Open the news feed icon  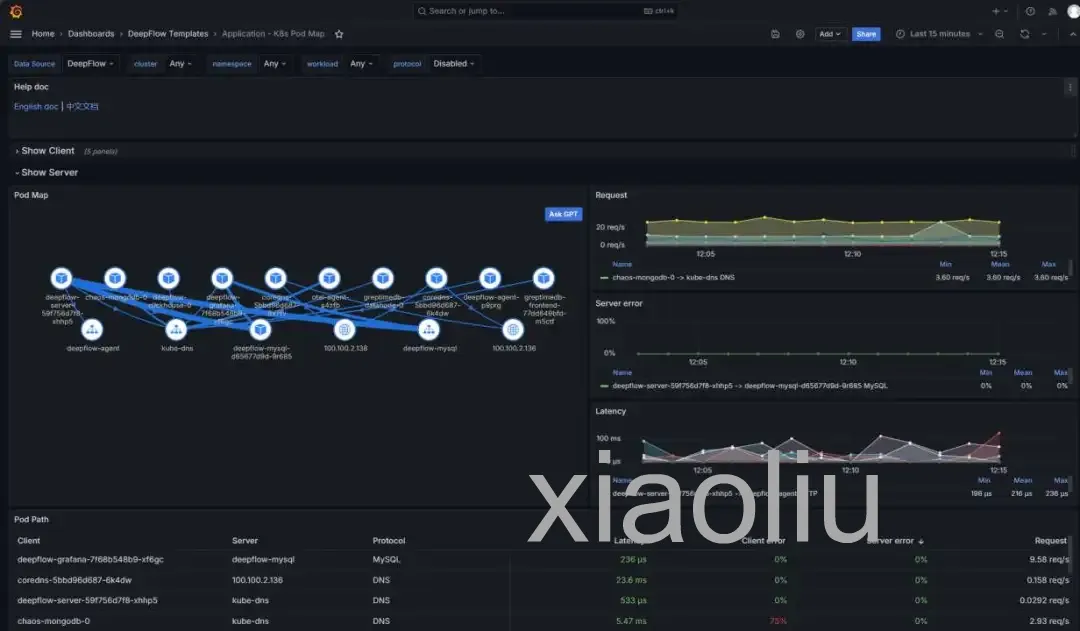(x=1052, y=11)
